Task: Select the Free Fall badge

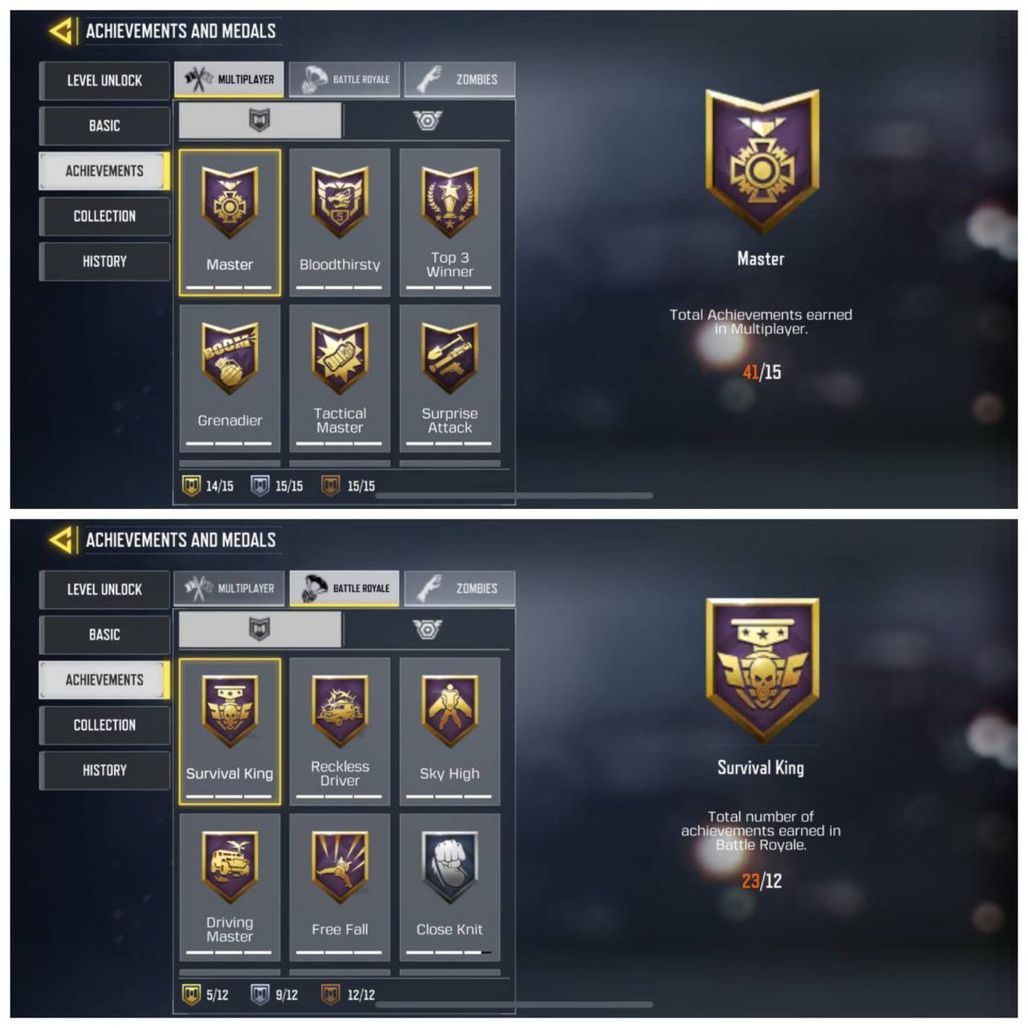Action: (340, 888)
